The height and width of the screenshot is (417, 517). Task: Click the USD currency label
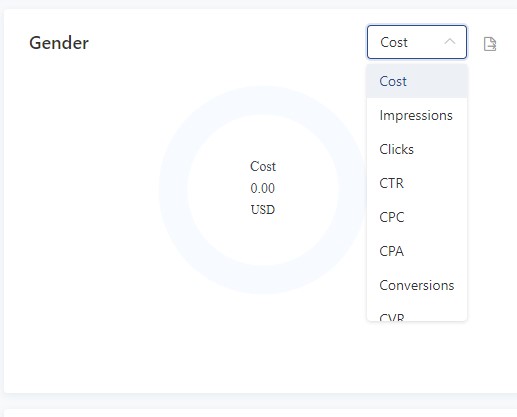point(263,210)
